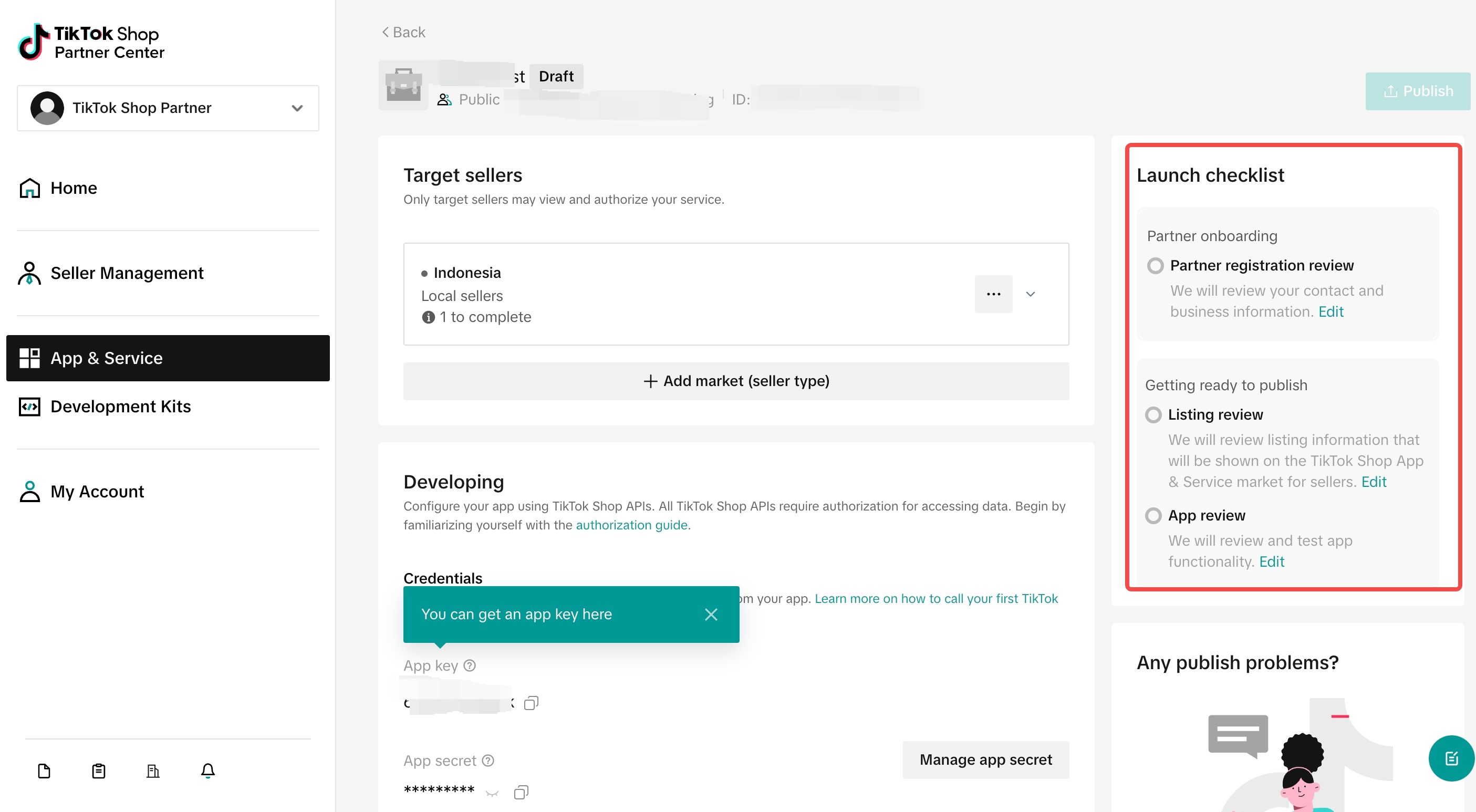This screenshot has height=812, width=1476.
Task: Click Manage app secret button
Action: click(985, 760)
